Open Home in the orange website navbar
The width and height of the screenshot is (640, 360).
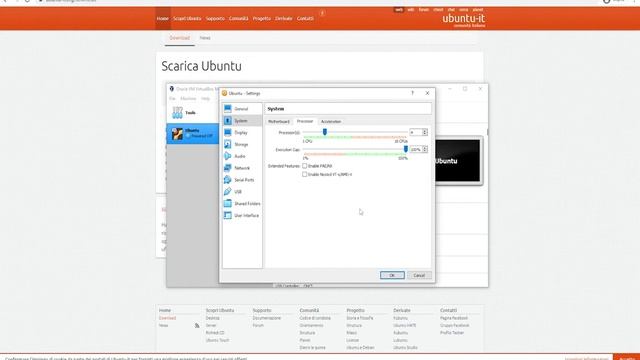162,18
